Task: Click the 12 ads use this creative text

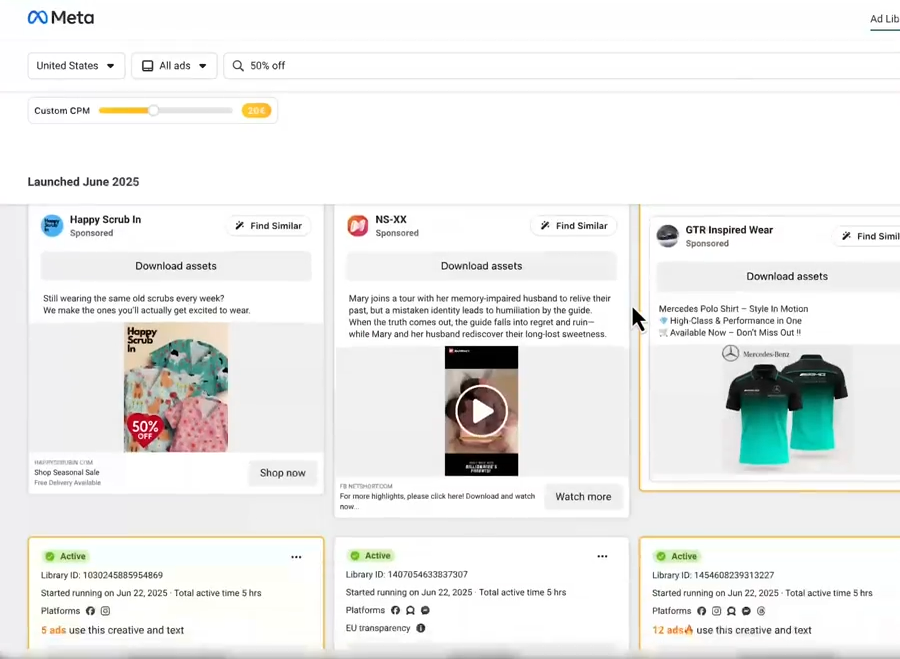Action: pos(732,630)
